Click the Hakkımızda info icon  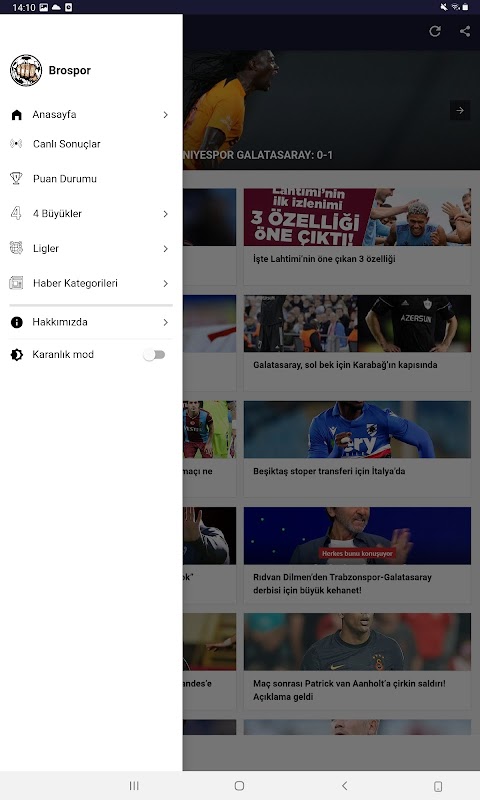point(17,322)
